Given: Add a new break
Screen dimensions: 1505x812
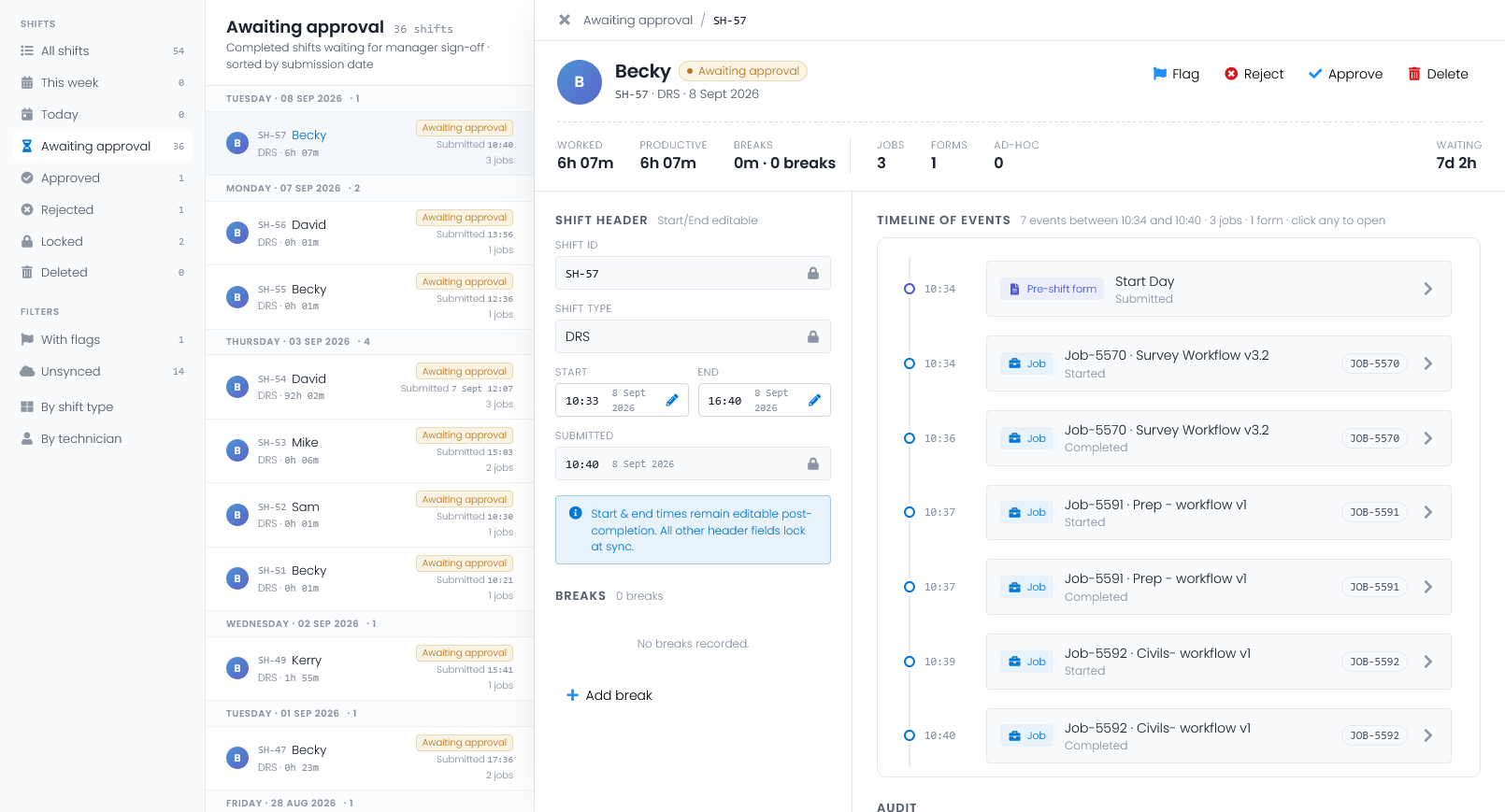Looking at the screenshot, I should click(x=609, y=695).
